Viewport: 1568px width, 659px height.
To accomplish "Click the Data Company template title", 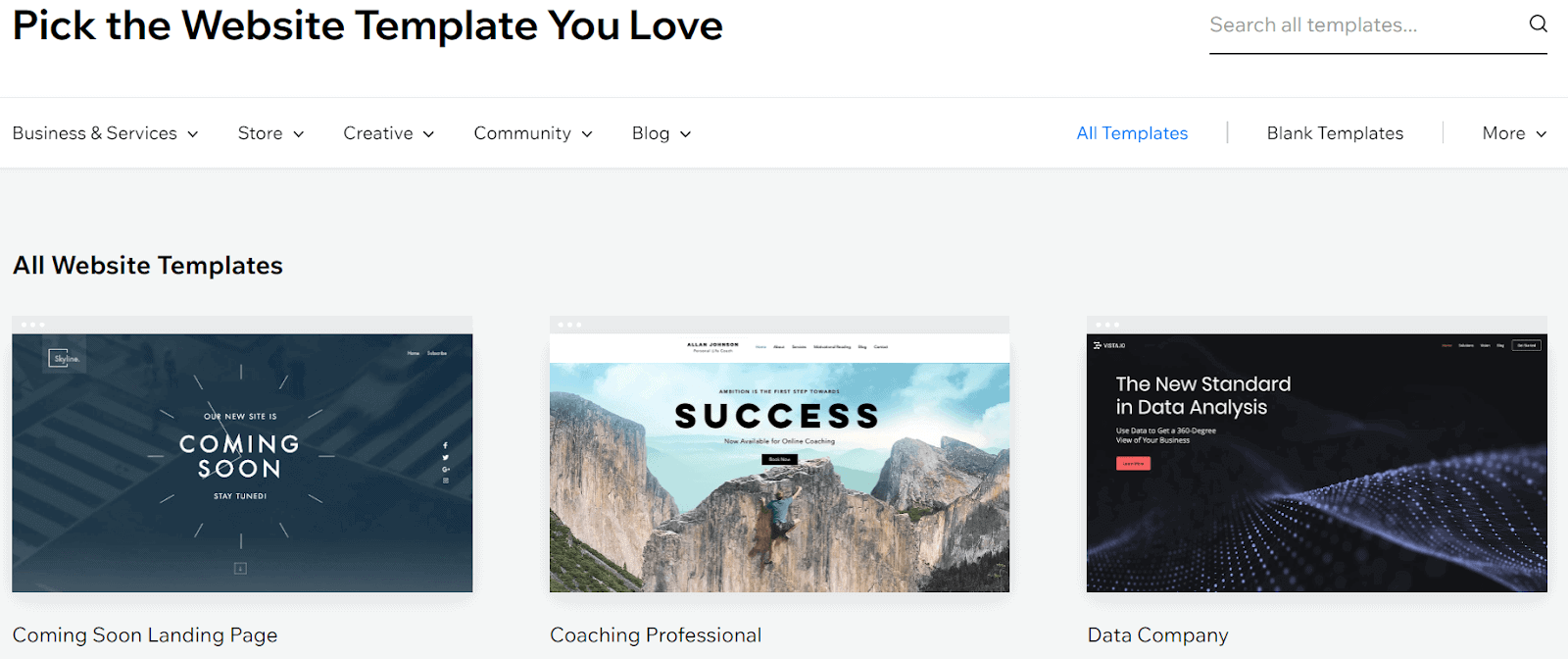I will 1157,635.
